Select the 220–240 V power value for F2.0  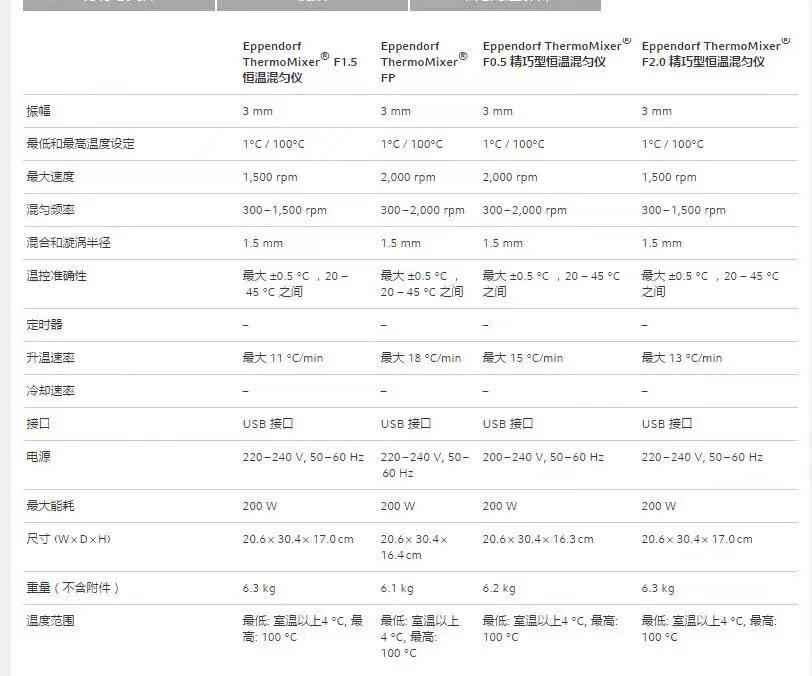[702, 457]
